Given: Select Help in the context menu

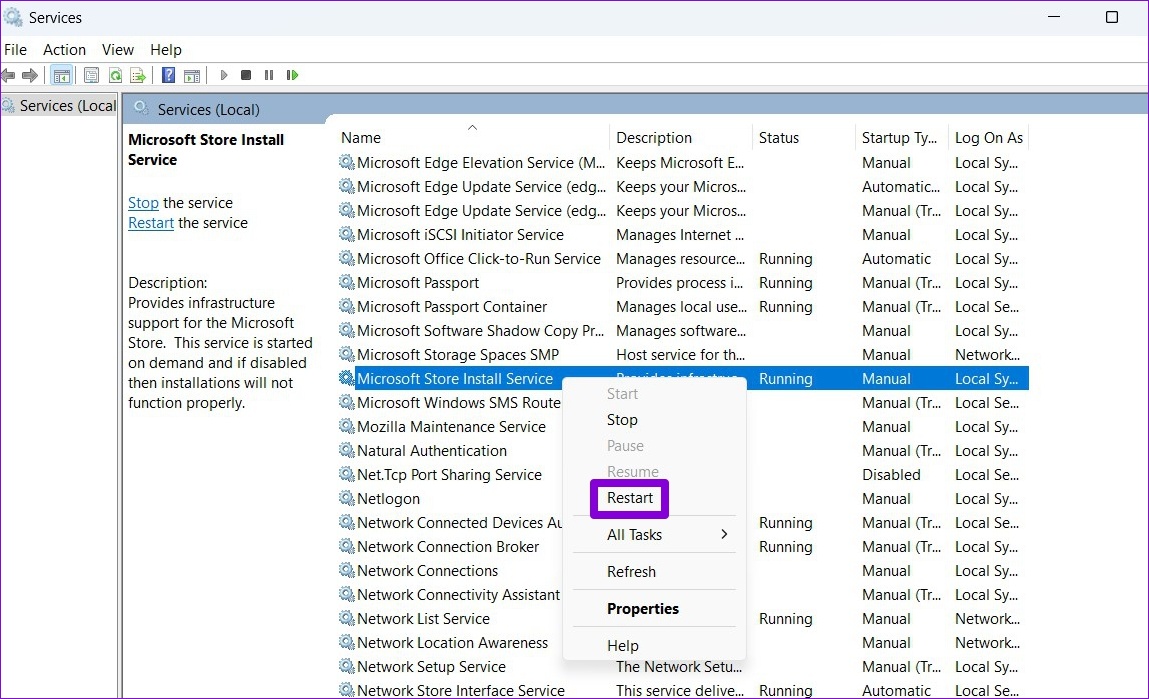Looking at the screenshot, I should click(623, 646).
